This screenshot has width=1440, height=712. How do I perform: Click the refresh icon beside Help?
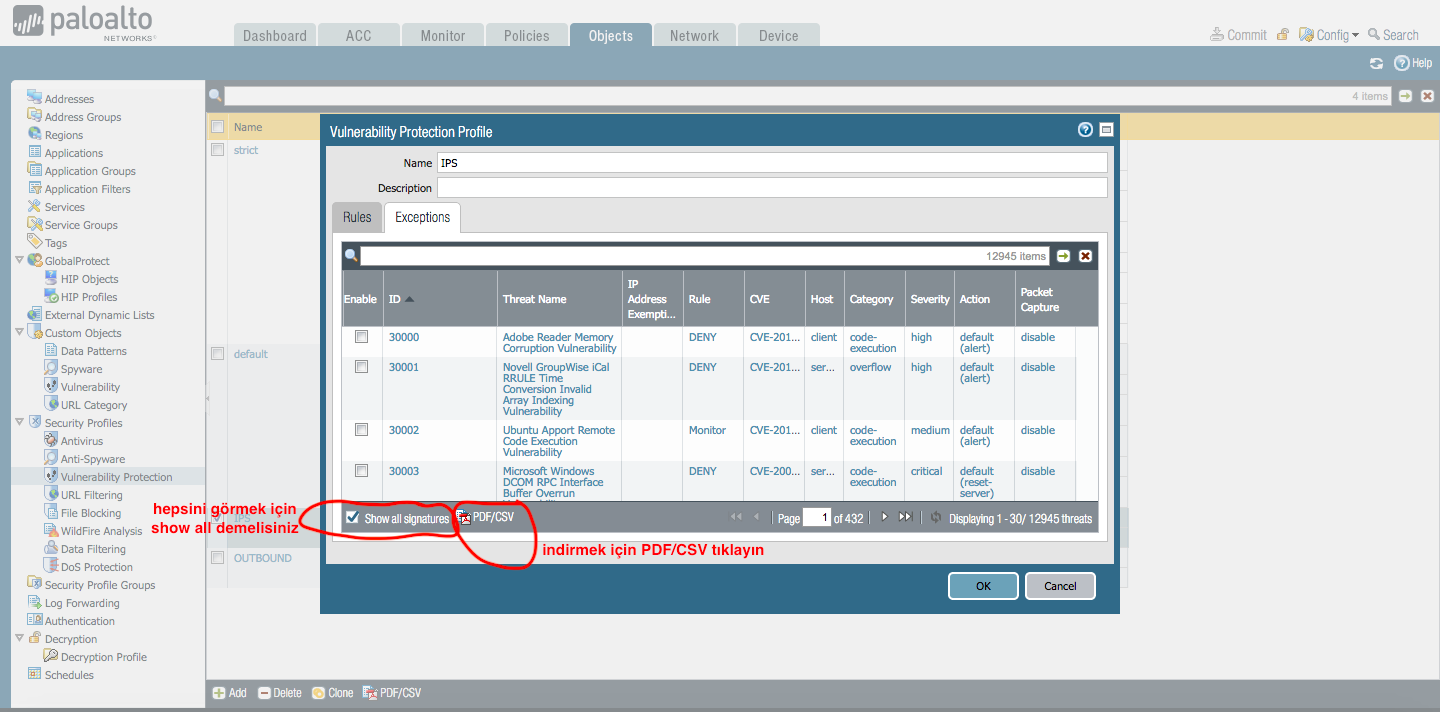point(1376,63)
